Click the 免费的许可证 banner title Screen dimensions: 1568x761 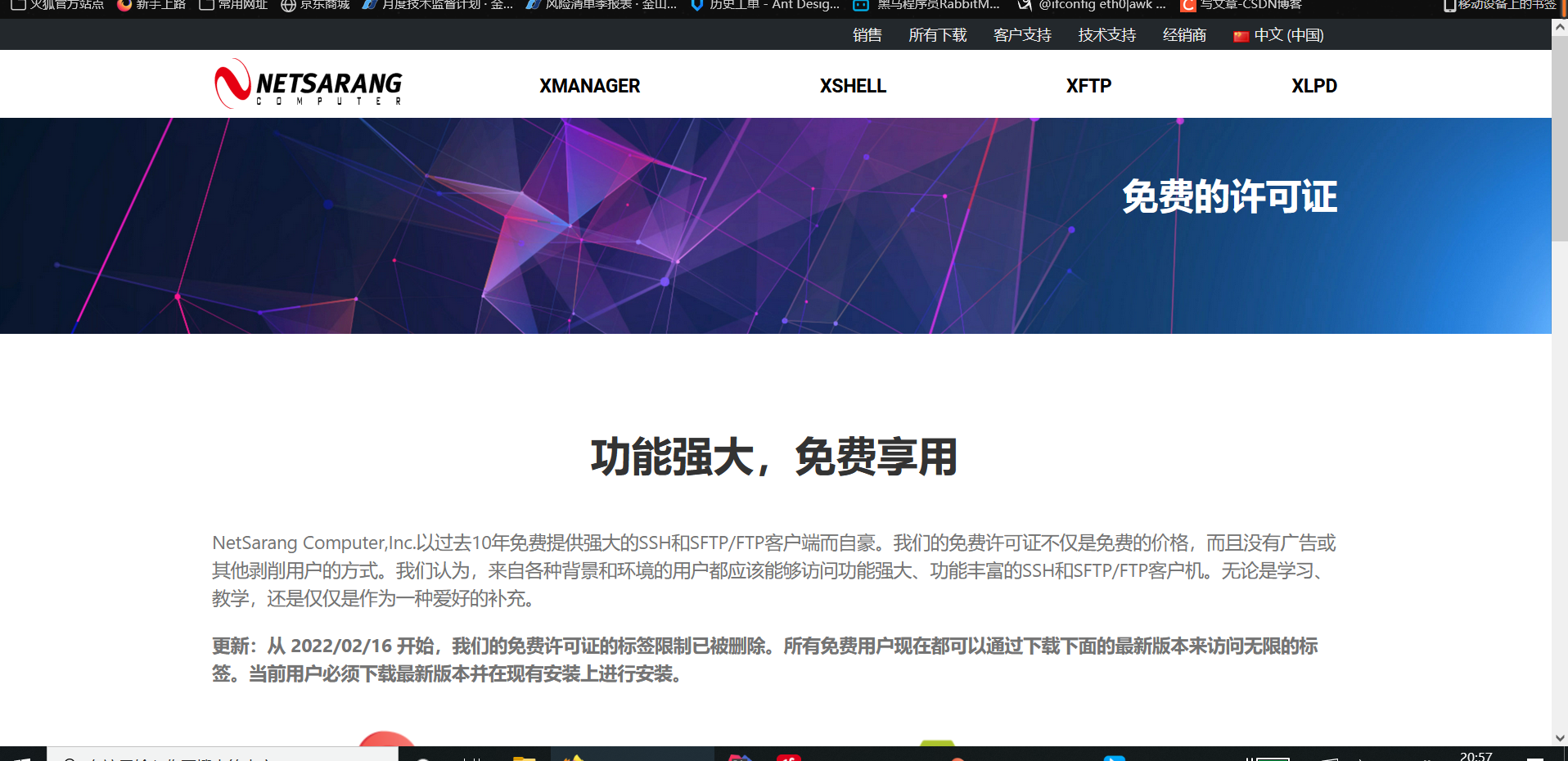[x=1229, y=197]
